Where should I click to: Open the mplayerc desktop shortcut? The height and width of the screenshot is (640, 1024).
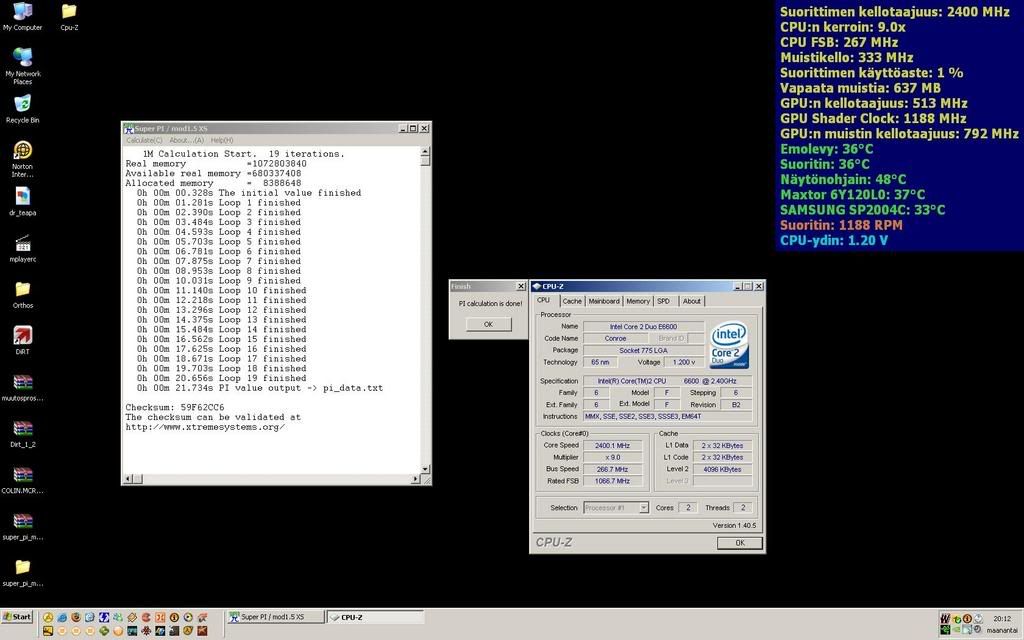click(x=22, y=243)
